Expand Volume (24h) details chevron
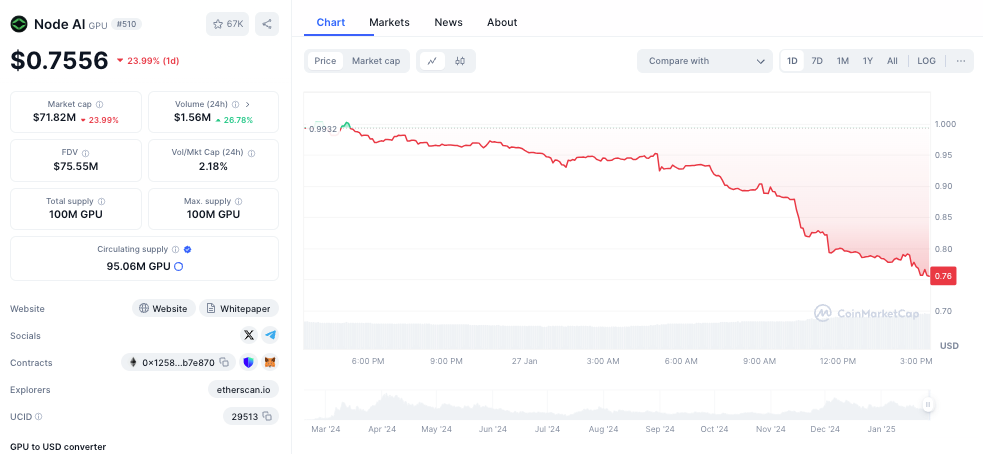983x454 pixels. (x=248, y=105)
